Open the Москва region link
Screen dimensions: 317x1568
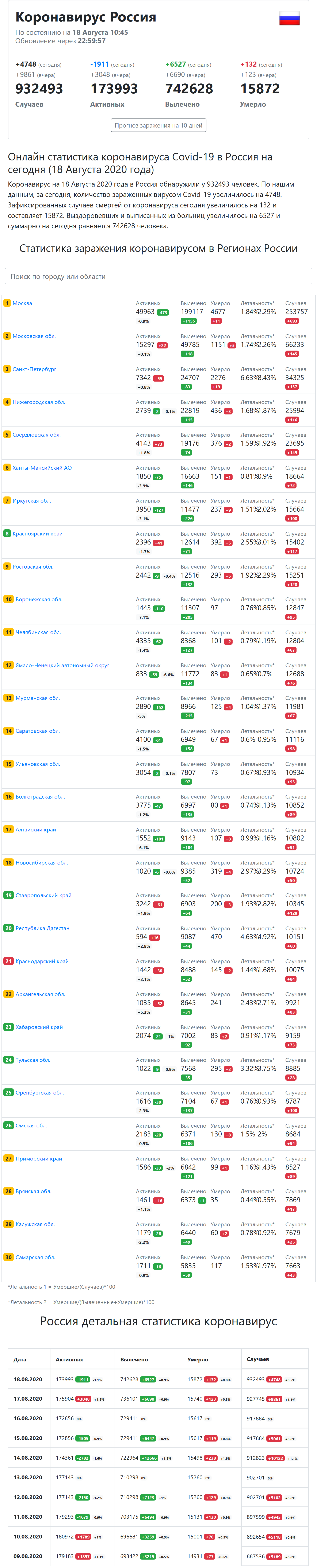[23, 303]
